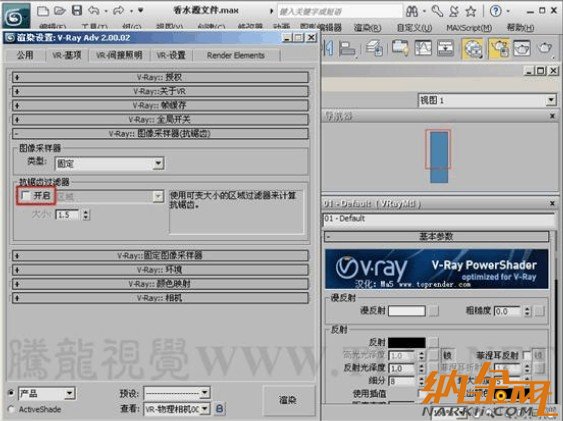
Task: Switch to the Render Elements tab
Action: [x=236, y=55]
